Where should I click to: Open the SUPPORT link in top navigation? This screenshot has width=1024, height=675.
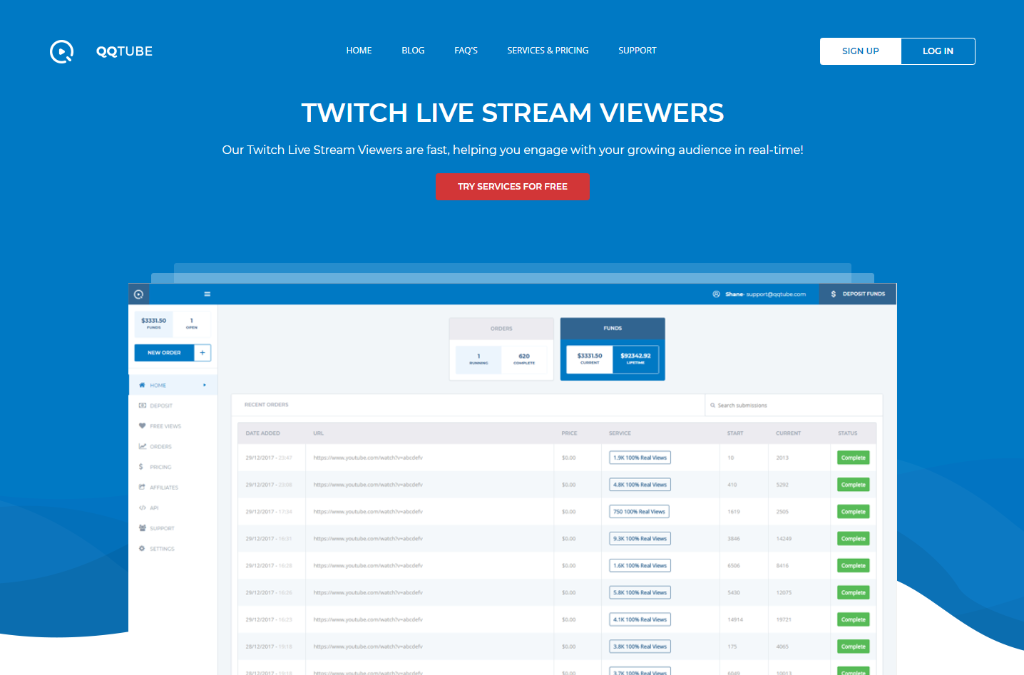click(x=637, y=51)
